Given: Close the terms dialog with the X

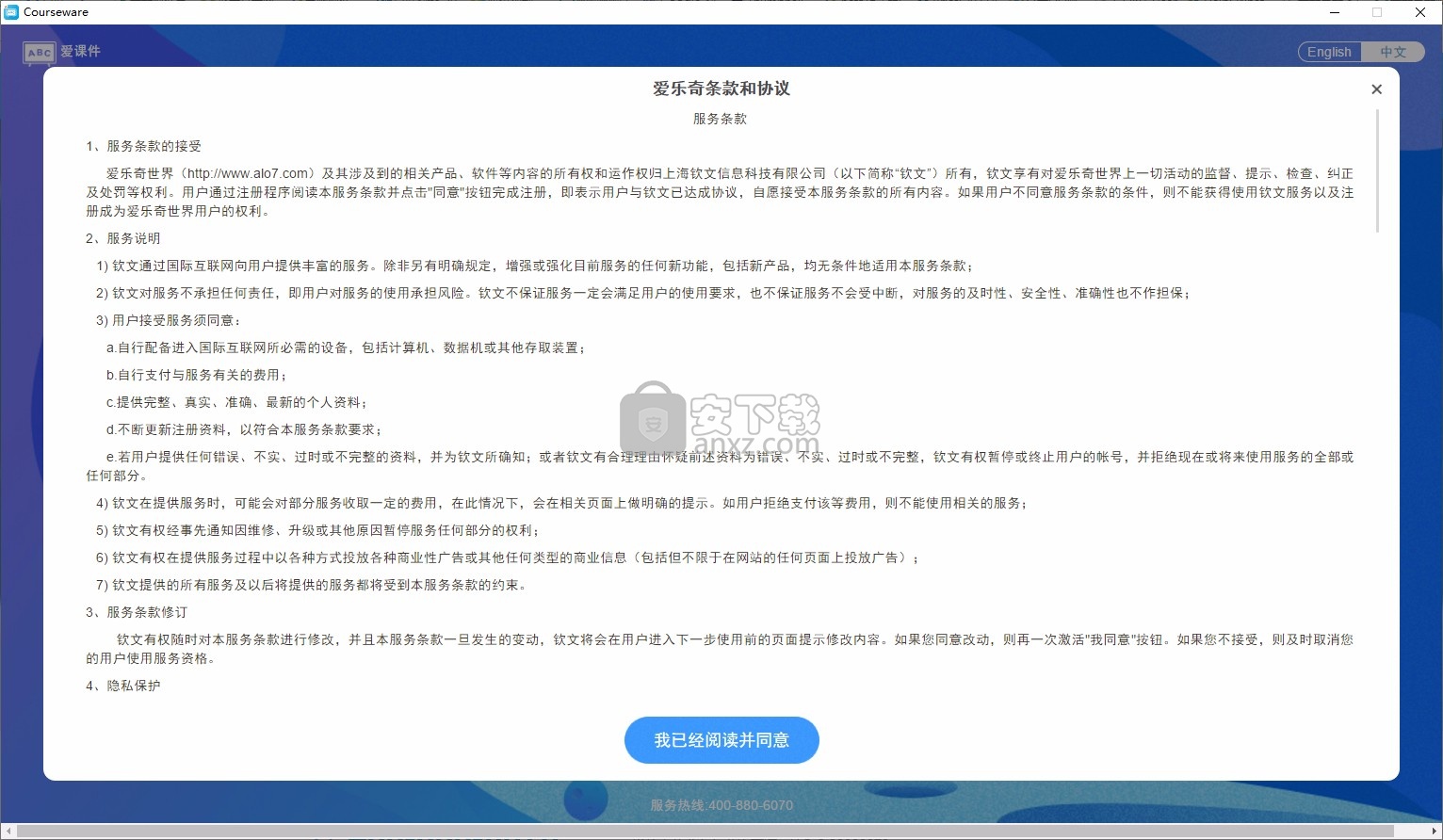Looking at the screenshot, I should pyautogui.click(x=1376, y=89).
